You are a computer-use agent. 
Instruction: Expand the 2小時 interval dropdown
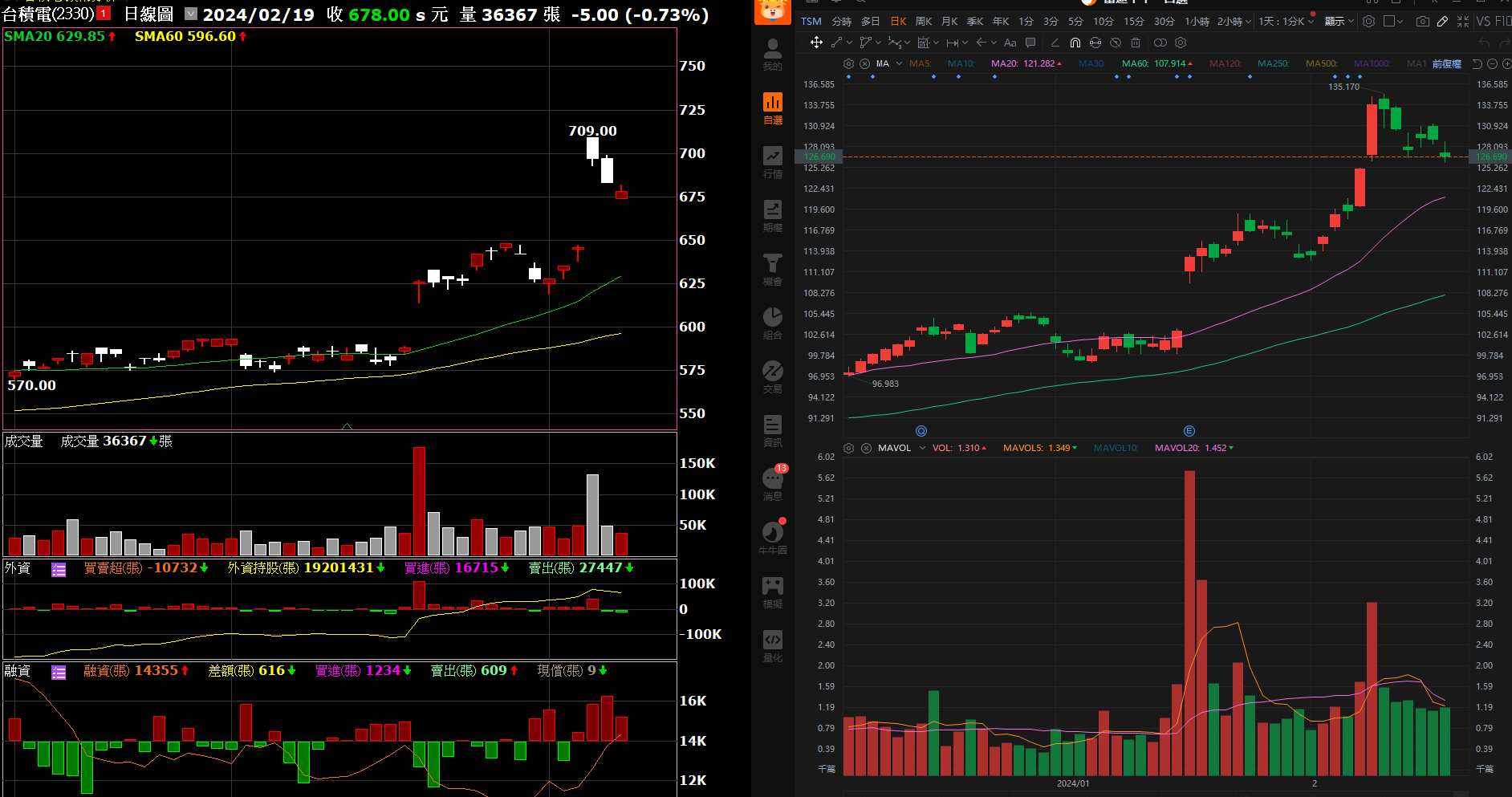[x=1248, y=22]
